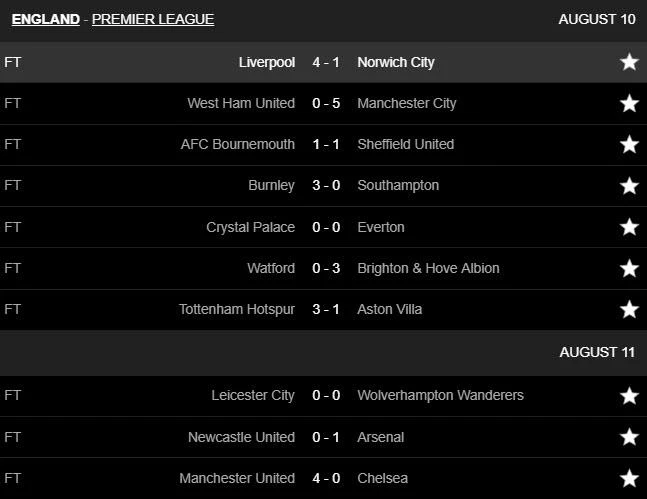Toggle favorite star for Leicester vs Wolverhampton
Screen dimensions: 647x499
point(629,395)
